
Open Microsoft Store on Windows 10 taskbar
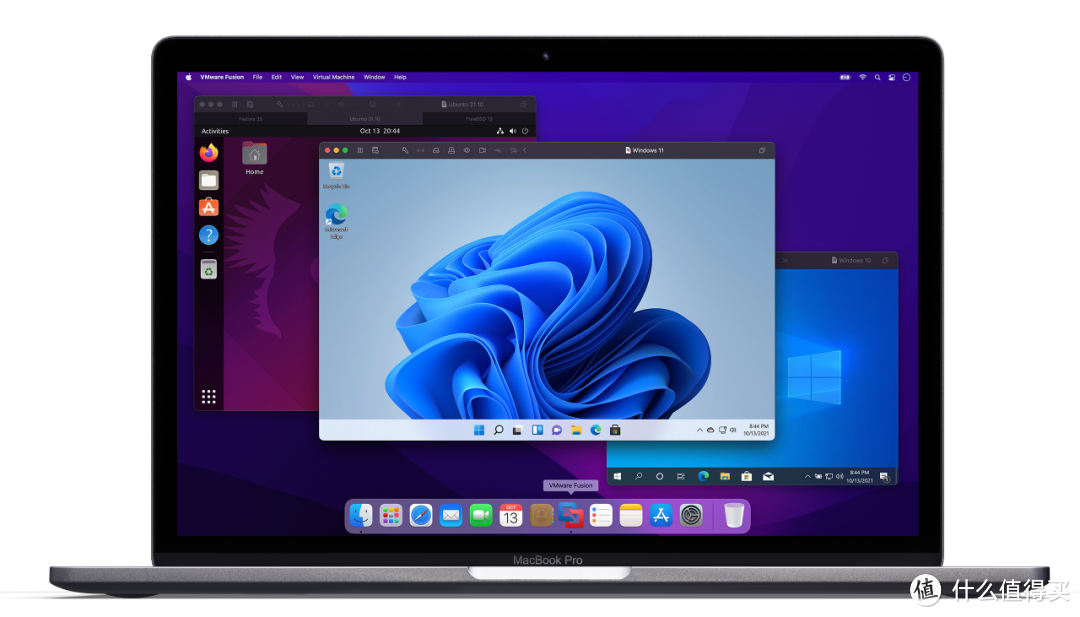coord(747,477)
